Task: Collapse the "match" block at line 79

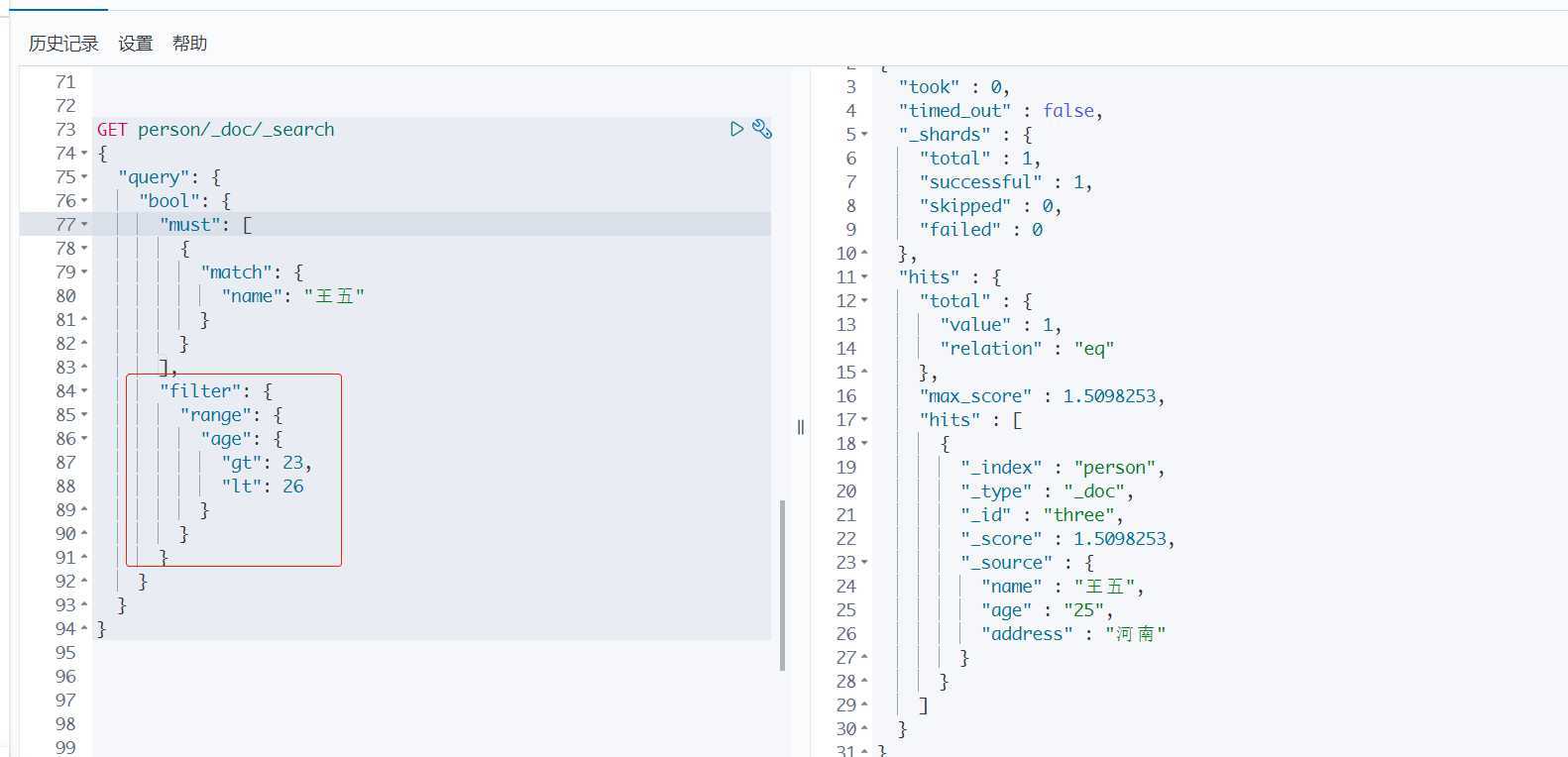Action: 84,272
